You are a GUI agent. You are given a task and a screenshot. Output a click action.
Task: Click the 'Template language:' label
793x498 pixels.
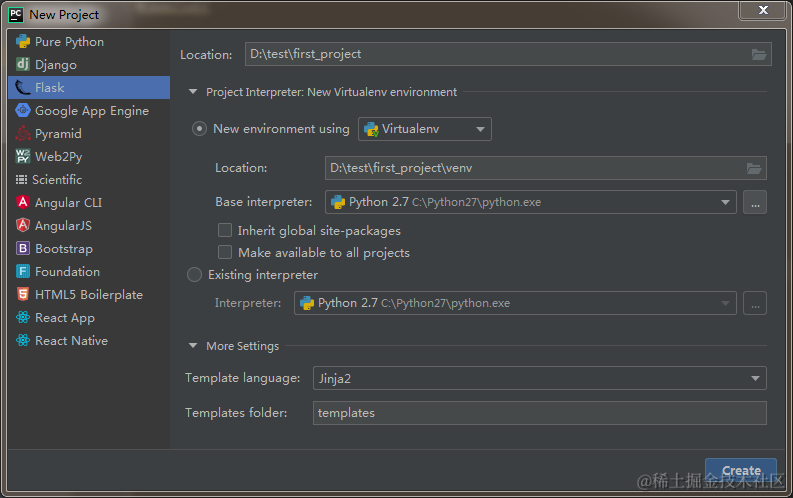[x=243, y=378]
